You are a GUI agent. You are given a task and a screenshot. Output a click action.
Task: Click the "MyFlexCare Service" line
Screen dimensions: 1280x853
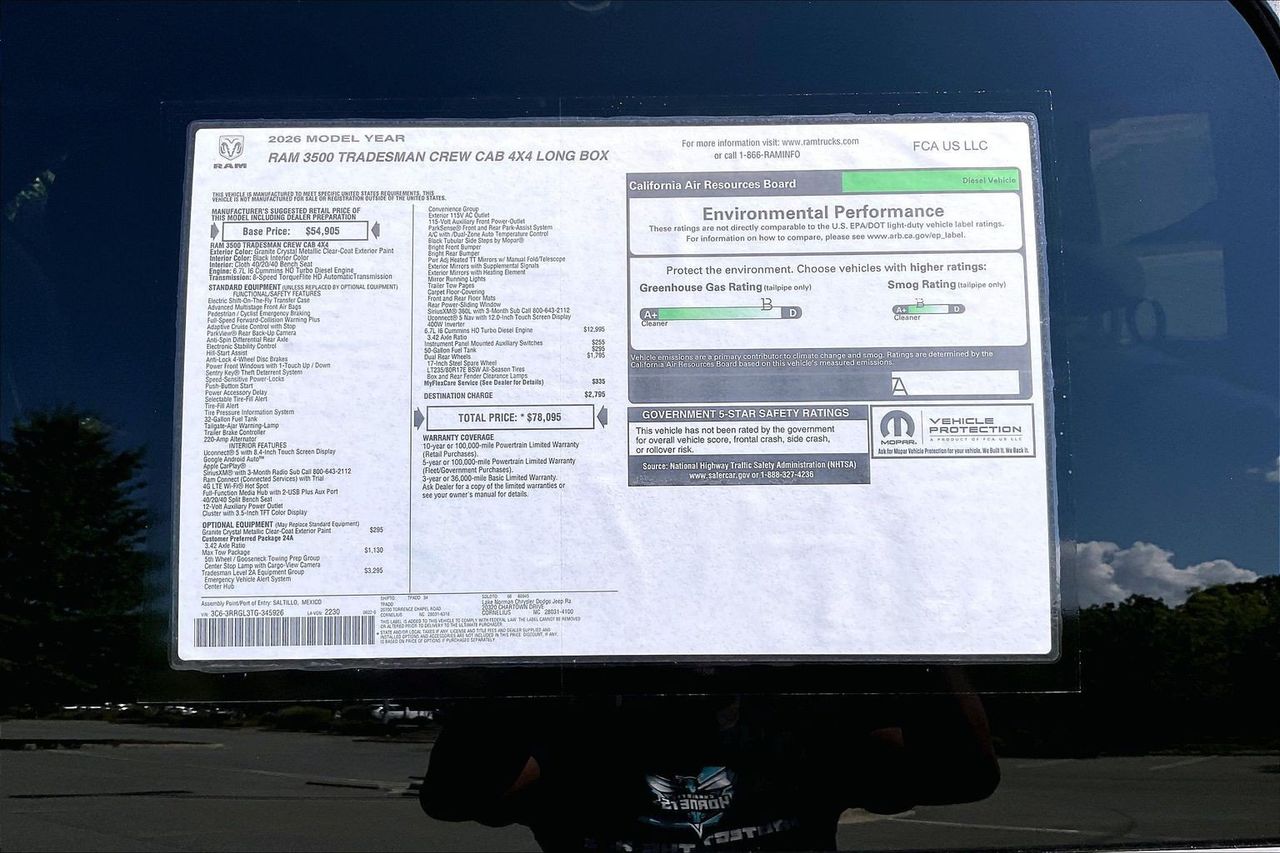pyautogui.click(x=484, y=382)
